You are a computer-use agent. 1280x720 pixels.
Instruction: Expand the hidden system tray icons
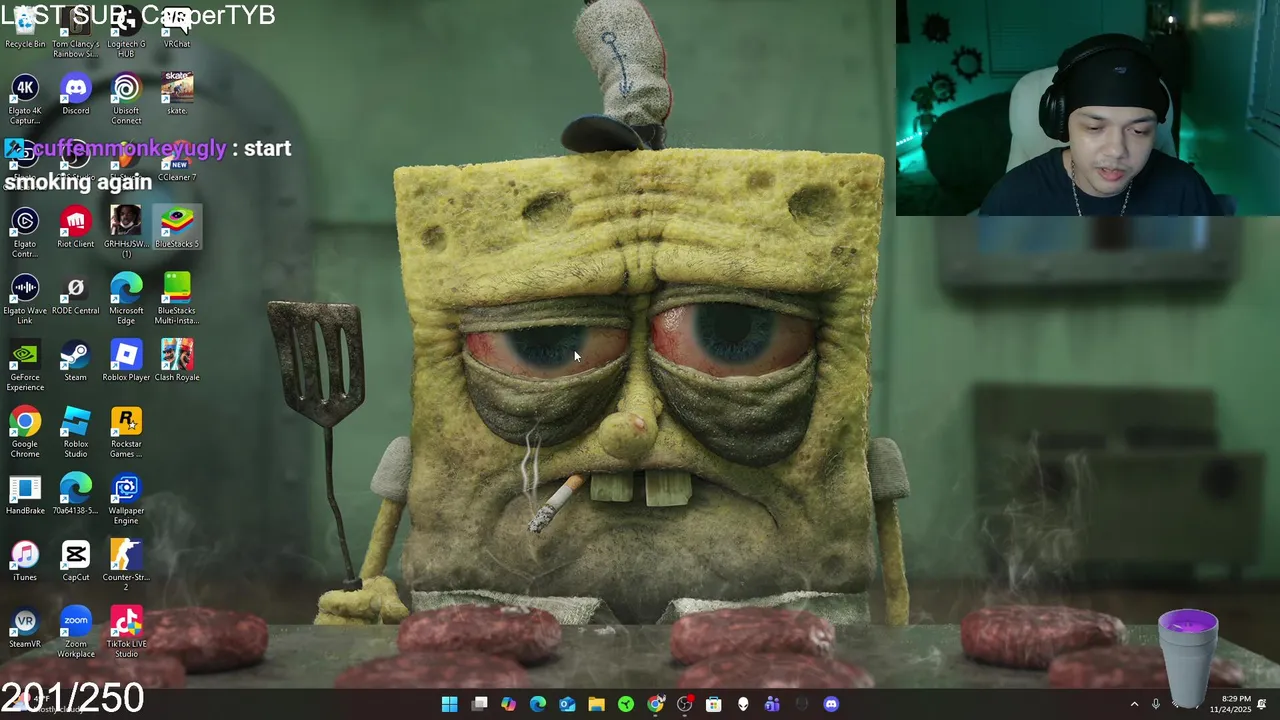(1134, 704)
